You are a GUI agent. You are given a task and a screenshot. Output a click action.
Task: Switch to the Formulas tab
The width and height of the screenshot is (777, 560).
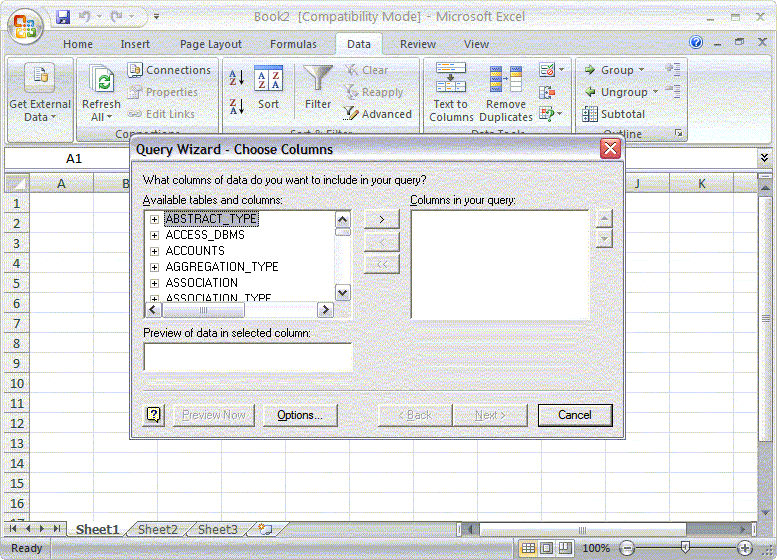(293, 44)
